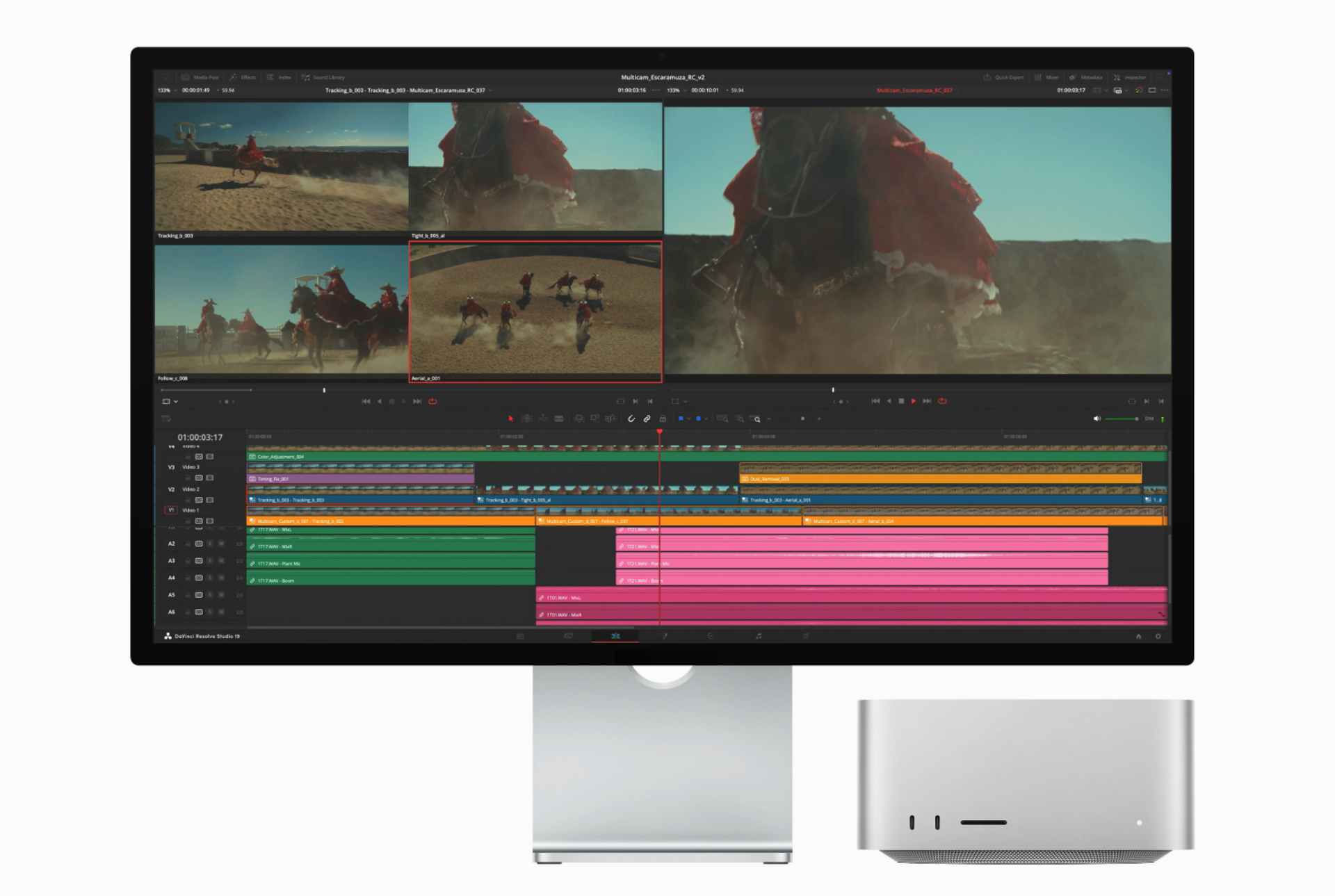Enable loop playback in source viewer
The height and width of the screenshot is (896, 1335).
432,401
